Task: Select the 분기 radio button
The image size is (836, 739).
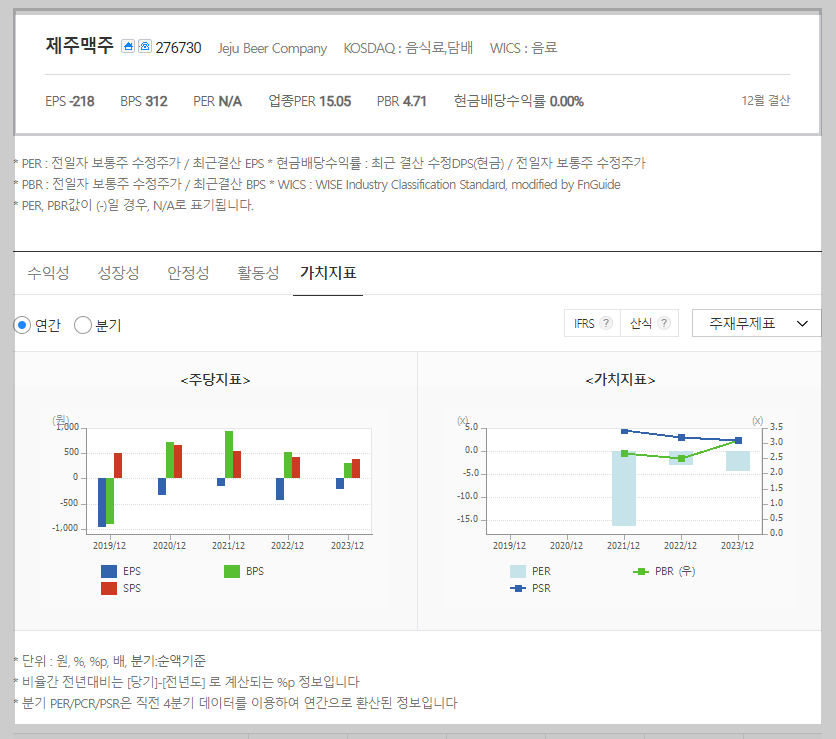Action: click(83, 325)
